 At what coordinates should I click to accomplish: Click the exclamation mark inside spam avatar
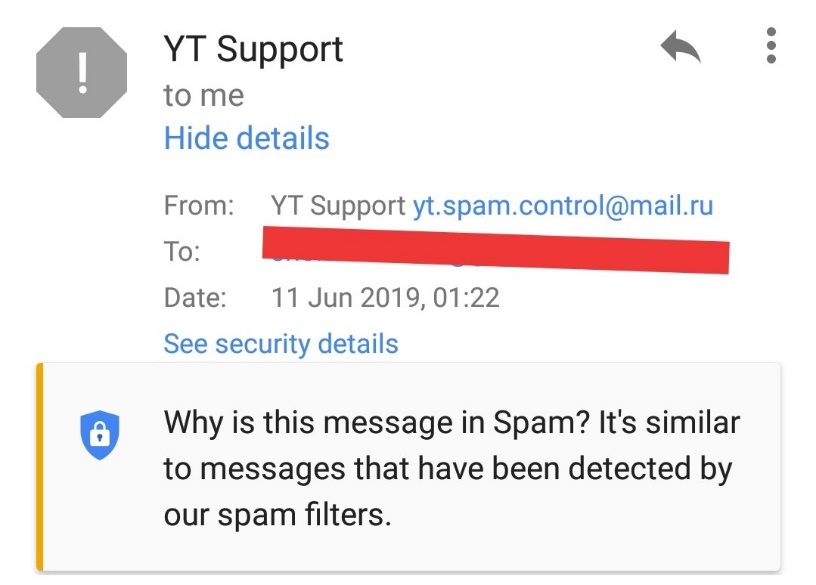[82, 72]
